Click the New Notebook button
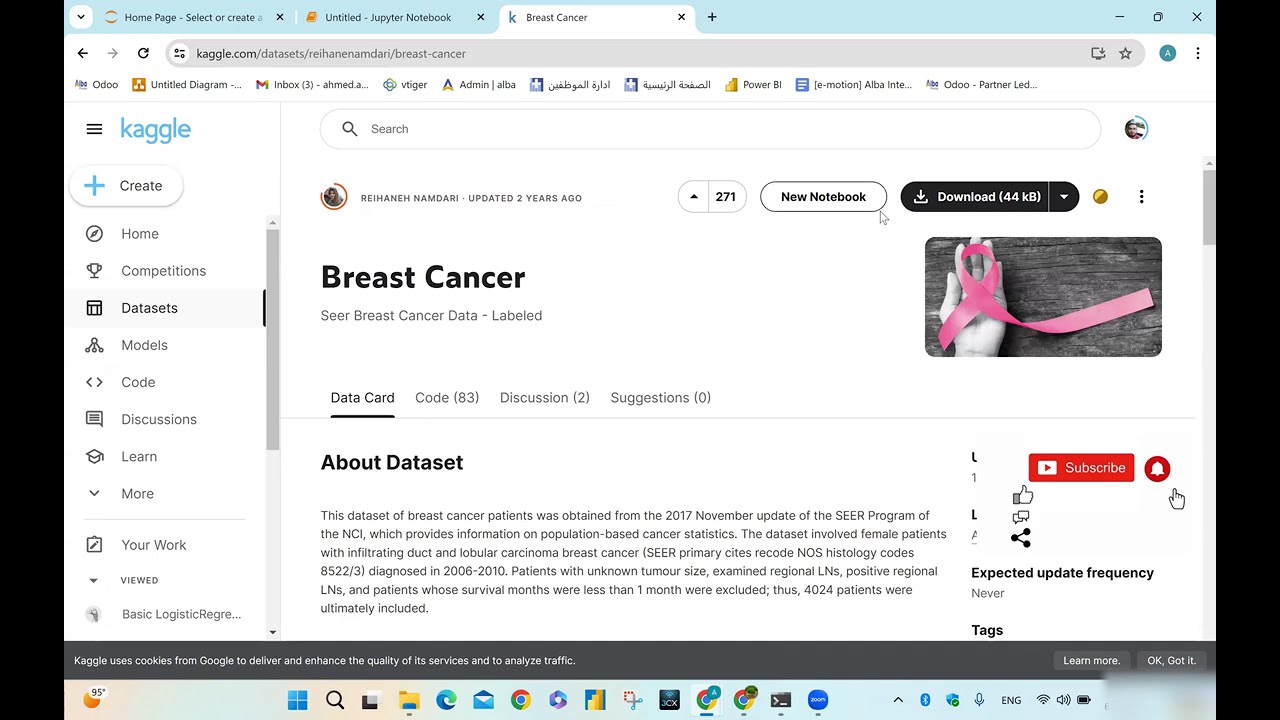 coord(823,197)
